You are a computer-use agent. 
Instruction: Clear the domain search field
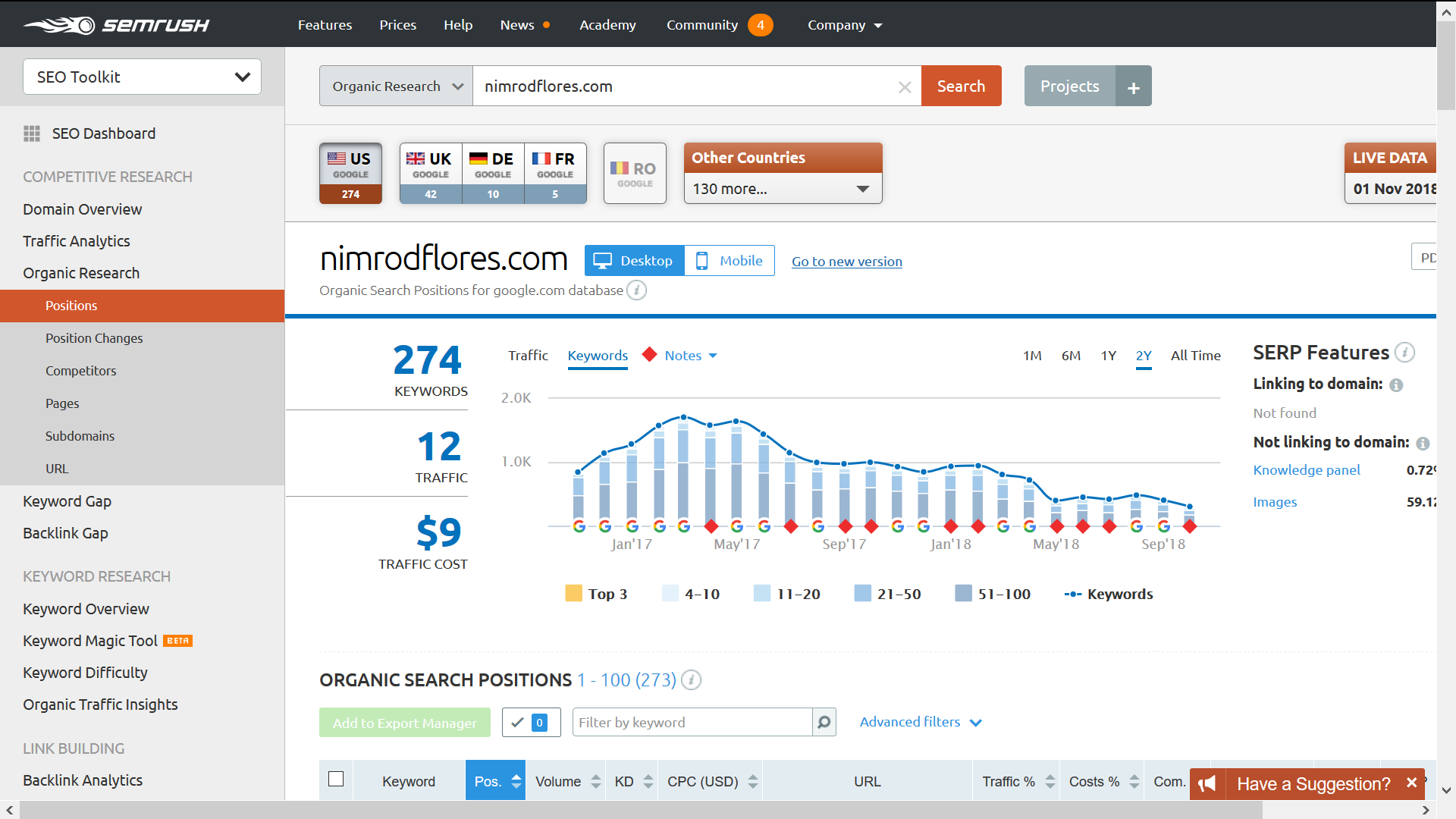pyautogui.click(x=904, y=86)
